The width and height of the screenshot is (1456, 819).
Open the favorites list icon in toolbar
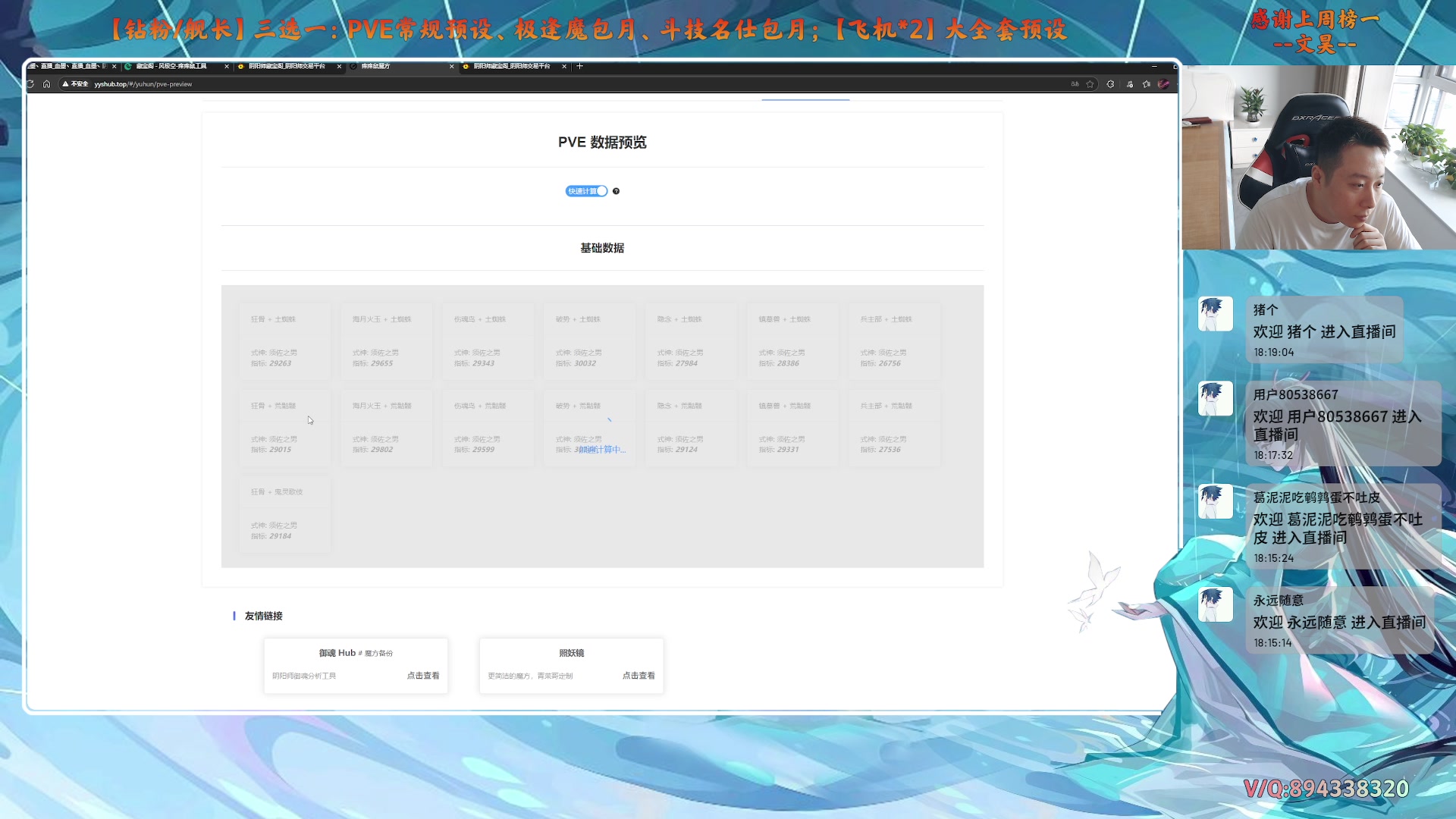click(1146, 84)
